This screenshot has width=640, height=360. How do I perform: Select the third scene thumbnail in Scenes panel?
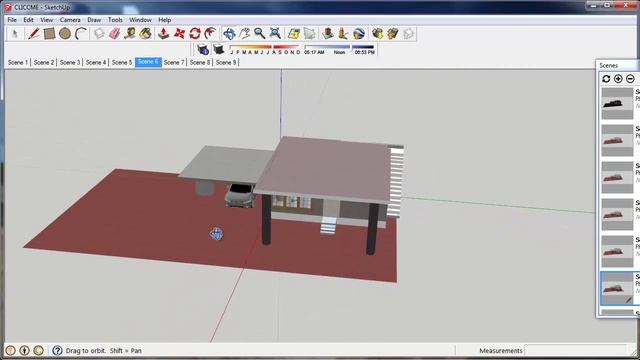tap(617, 177)
